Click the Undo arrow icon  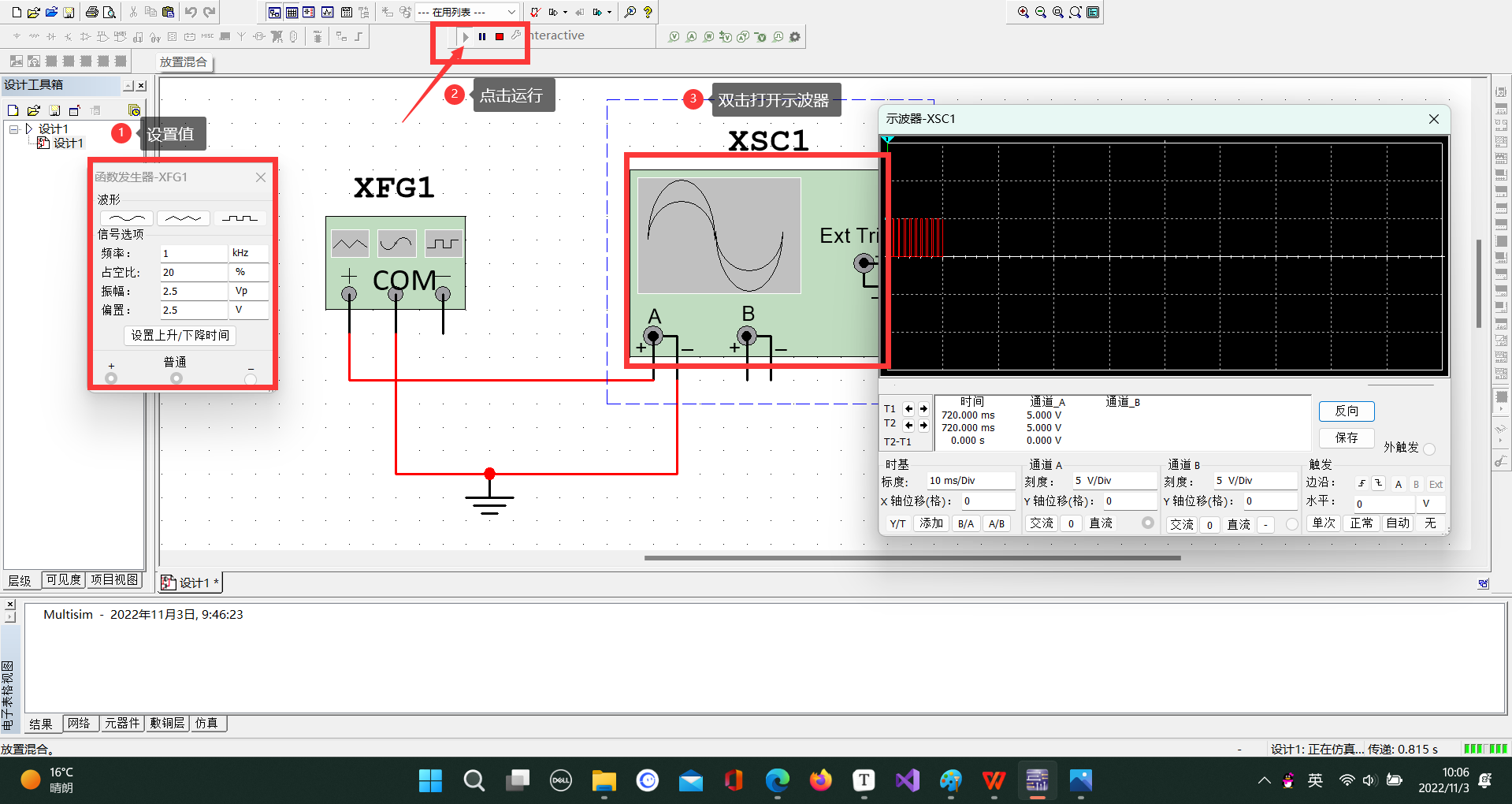click(x=191, y=13)
